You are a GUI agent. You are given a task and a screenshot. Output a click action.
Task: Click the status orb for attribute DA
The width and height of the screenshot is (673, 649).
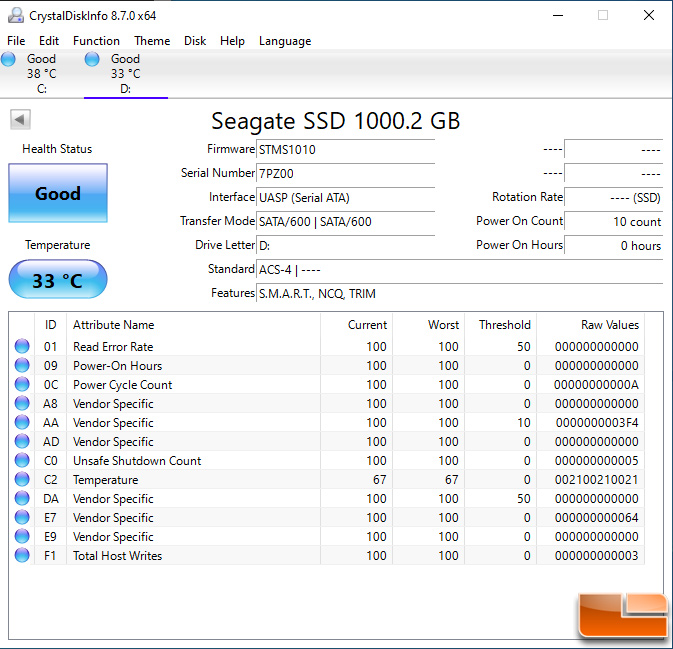point(22,498)
